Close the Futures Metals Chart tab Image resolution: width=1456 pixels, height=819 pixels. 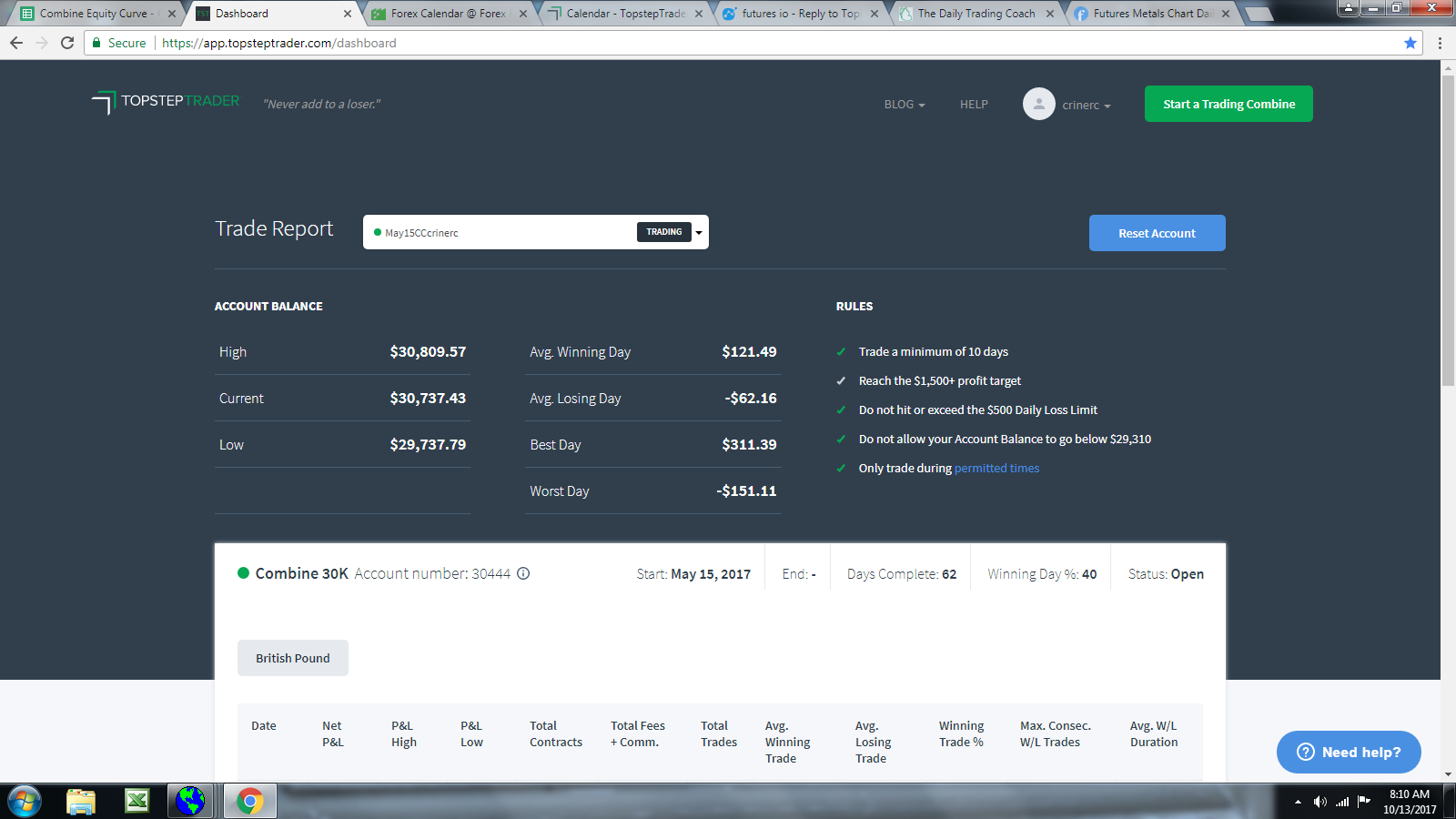click(x=1226, y=14)
